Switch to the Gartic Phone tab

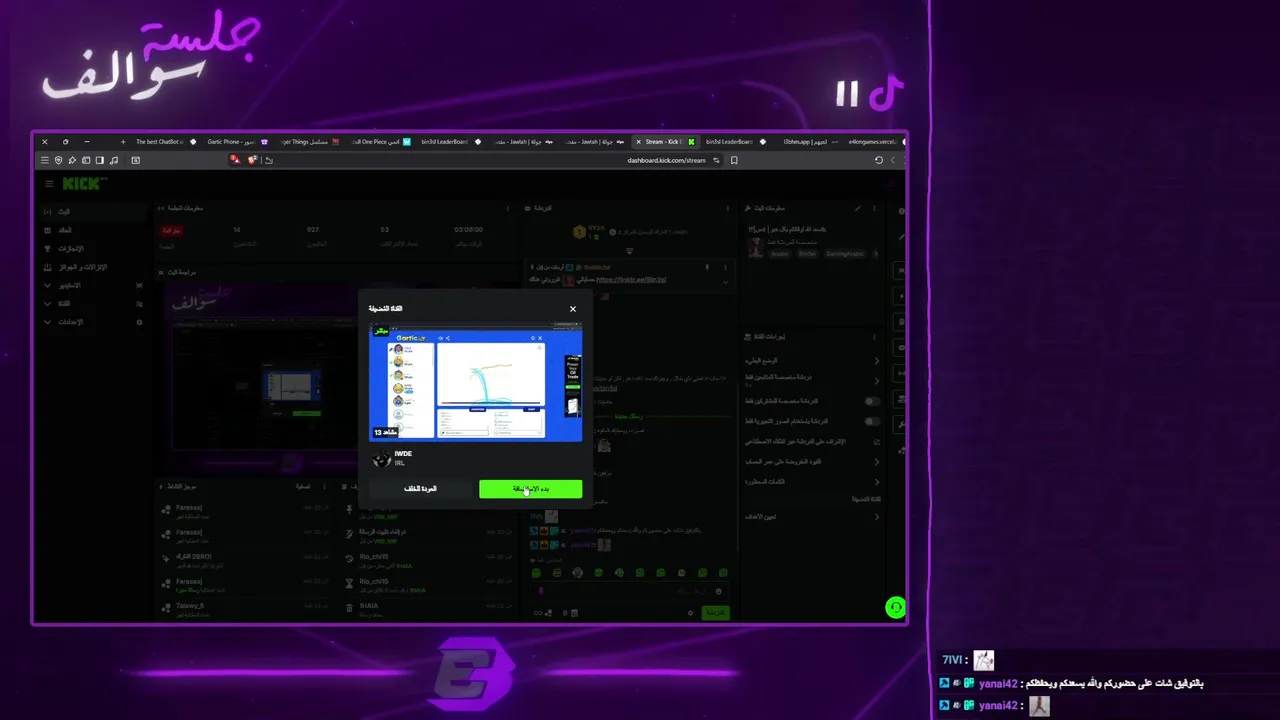(x=237, y=142)
